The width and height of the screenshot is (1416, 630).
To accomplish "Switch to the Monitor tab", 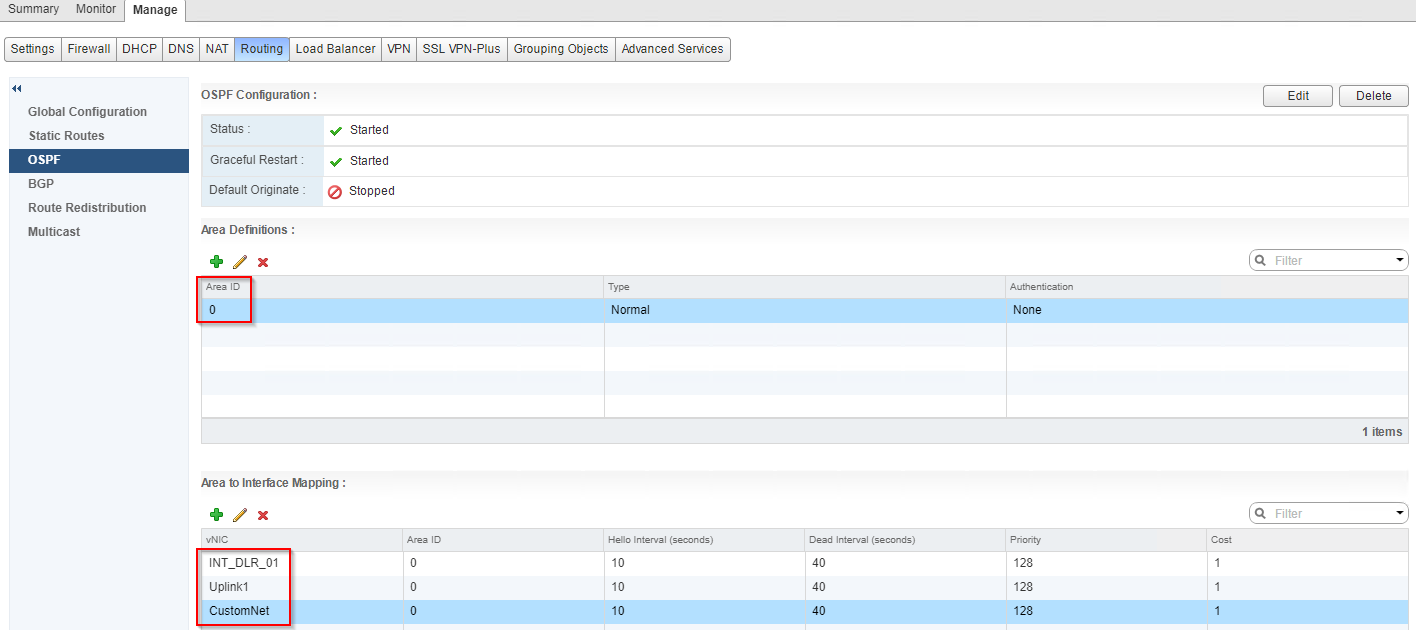I will (x=96, y=9).
